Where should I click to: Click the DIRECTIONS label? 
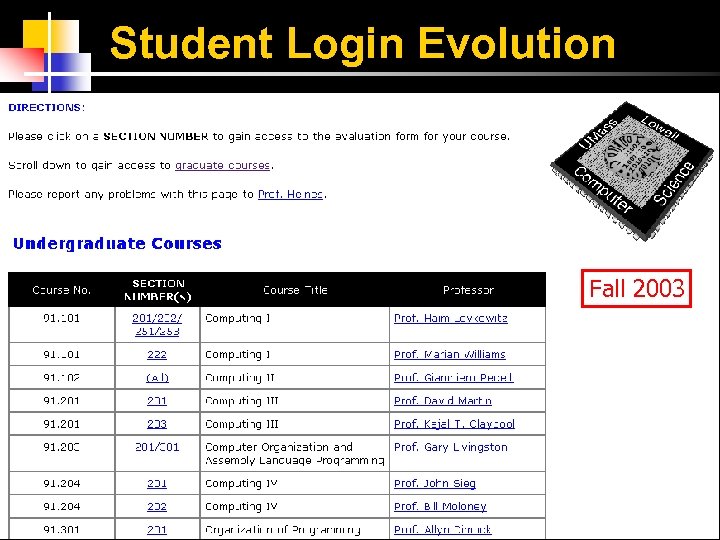point(46,107)
